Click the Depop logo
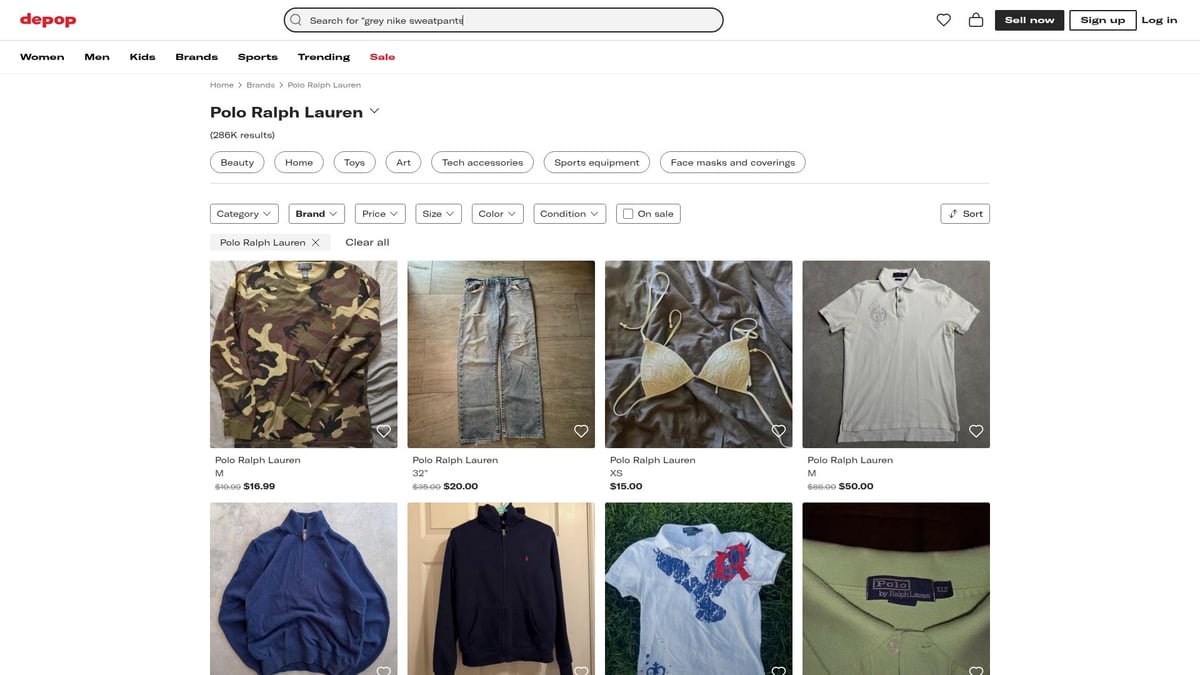Image resolution: width=1200 pixels, height=675 pixels. coord(48,20)
